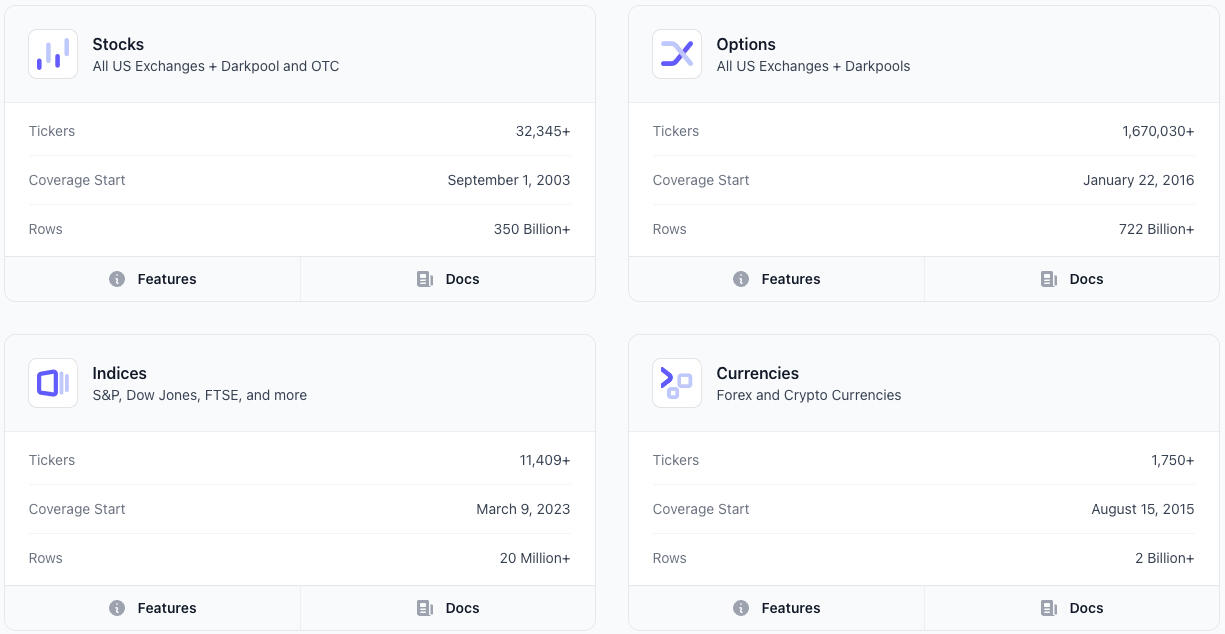Click the Currencies card icon
The height and width of the screenshot is (634, 1225).
tap(677, 383)
